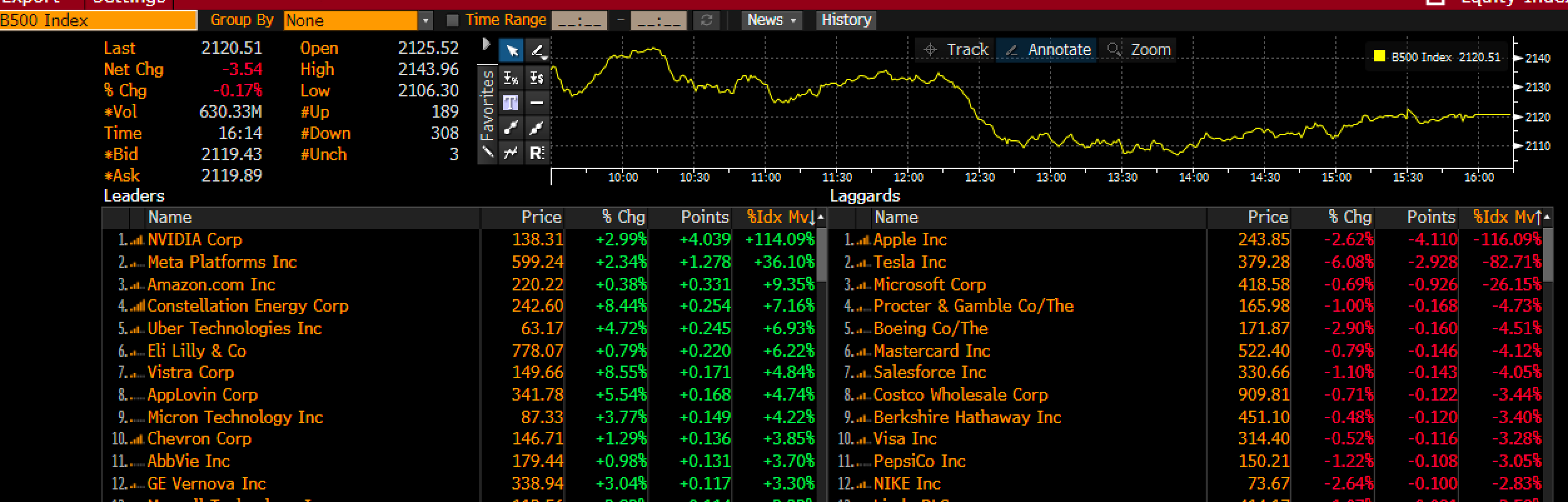
Task: Select the two-point trend line tool
Action: [511, 128]
